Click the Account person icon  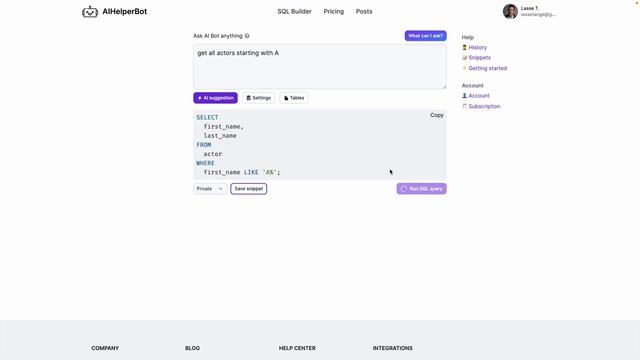pyautogui.click(x=464, y=96)
